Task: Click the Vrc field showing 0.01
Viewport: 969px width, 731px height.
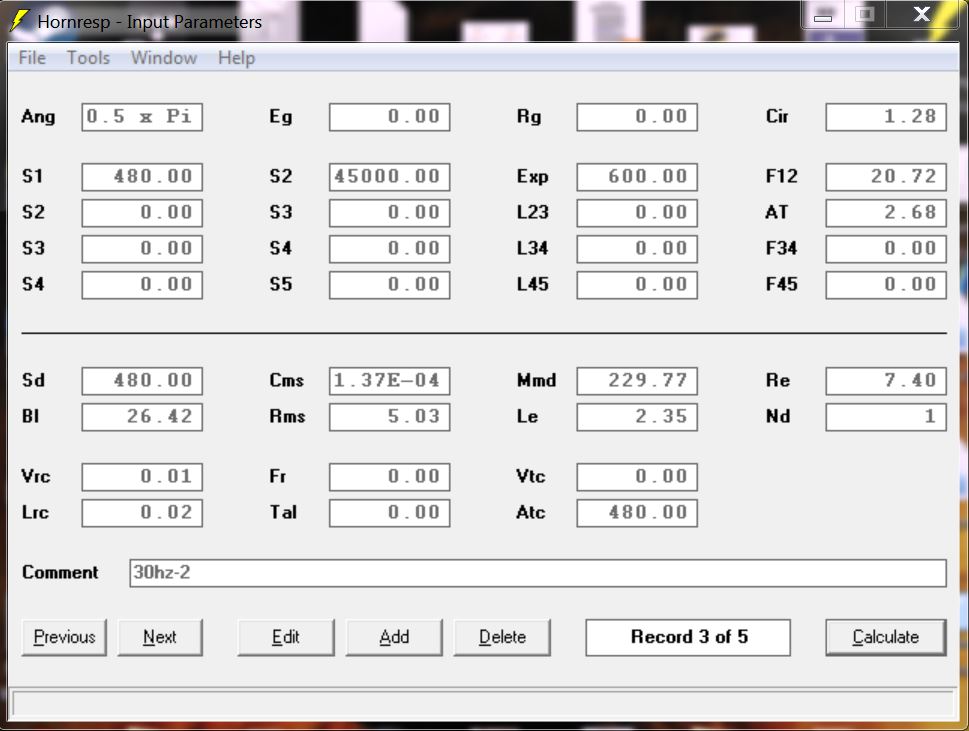Action: (142, 476)
